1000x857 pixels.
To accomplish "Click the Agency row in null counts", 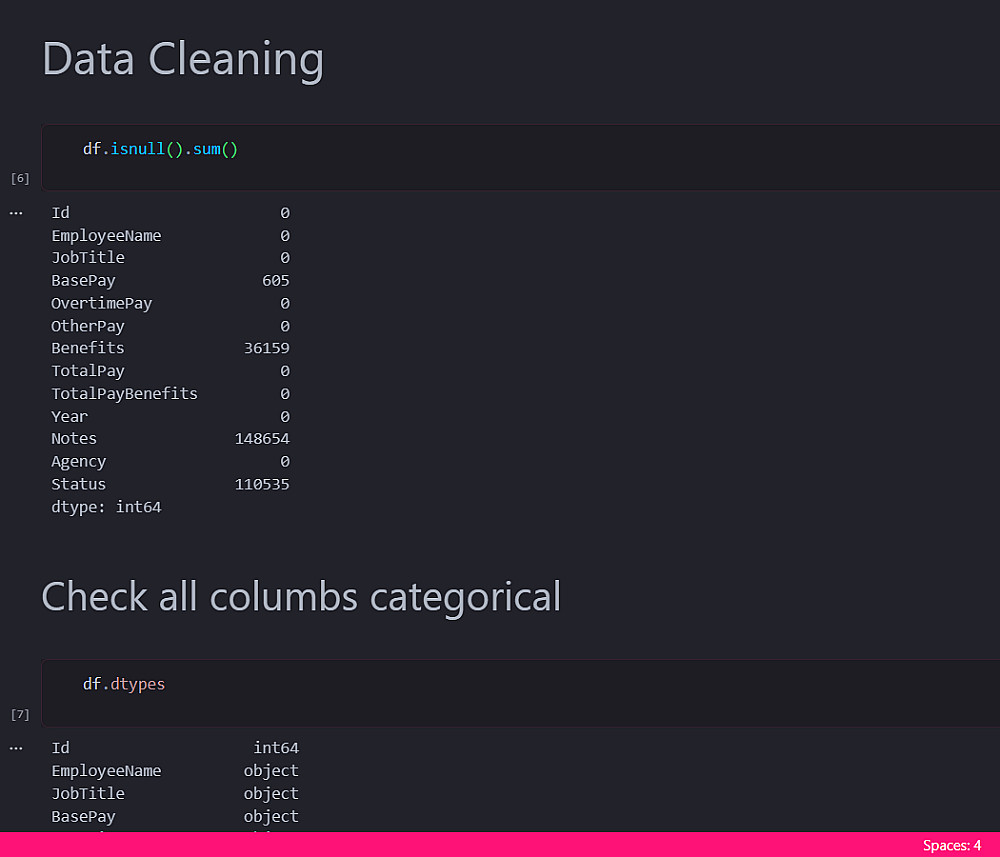I will point(78,462).
